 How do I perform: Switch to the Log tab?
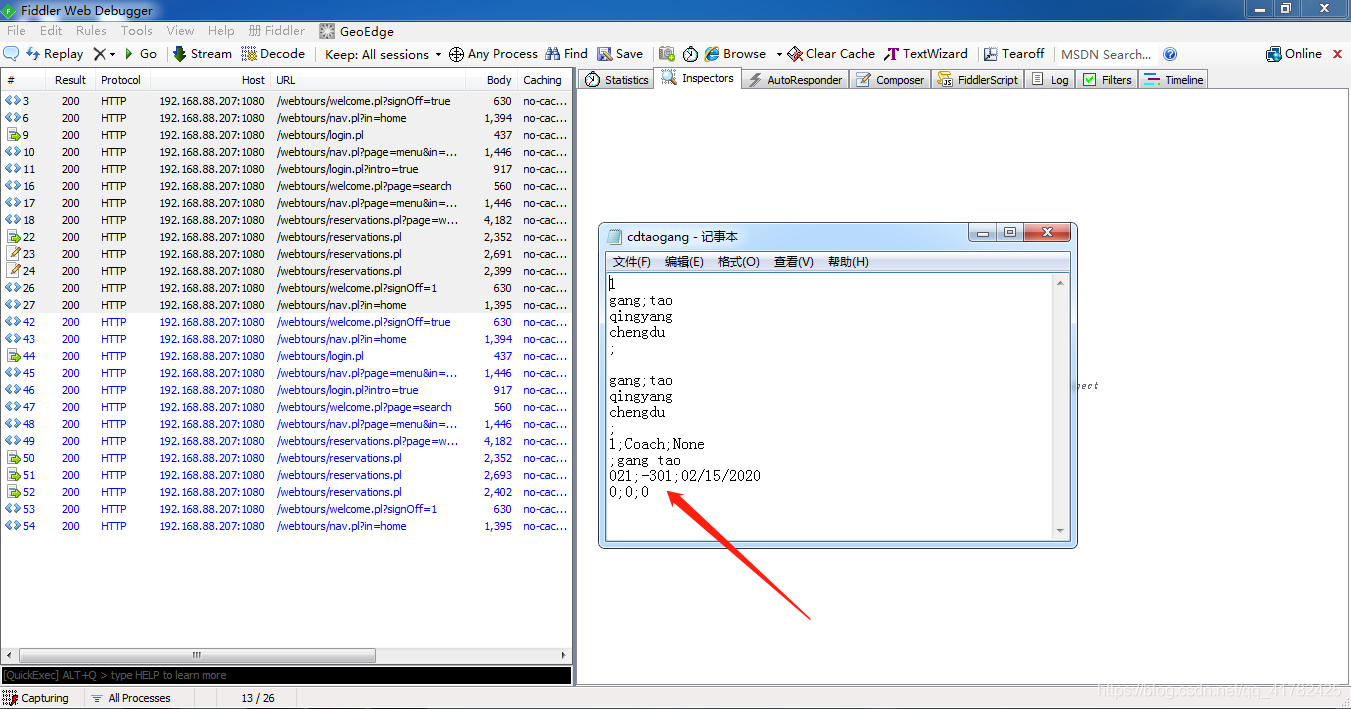pos(1050,79)
